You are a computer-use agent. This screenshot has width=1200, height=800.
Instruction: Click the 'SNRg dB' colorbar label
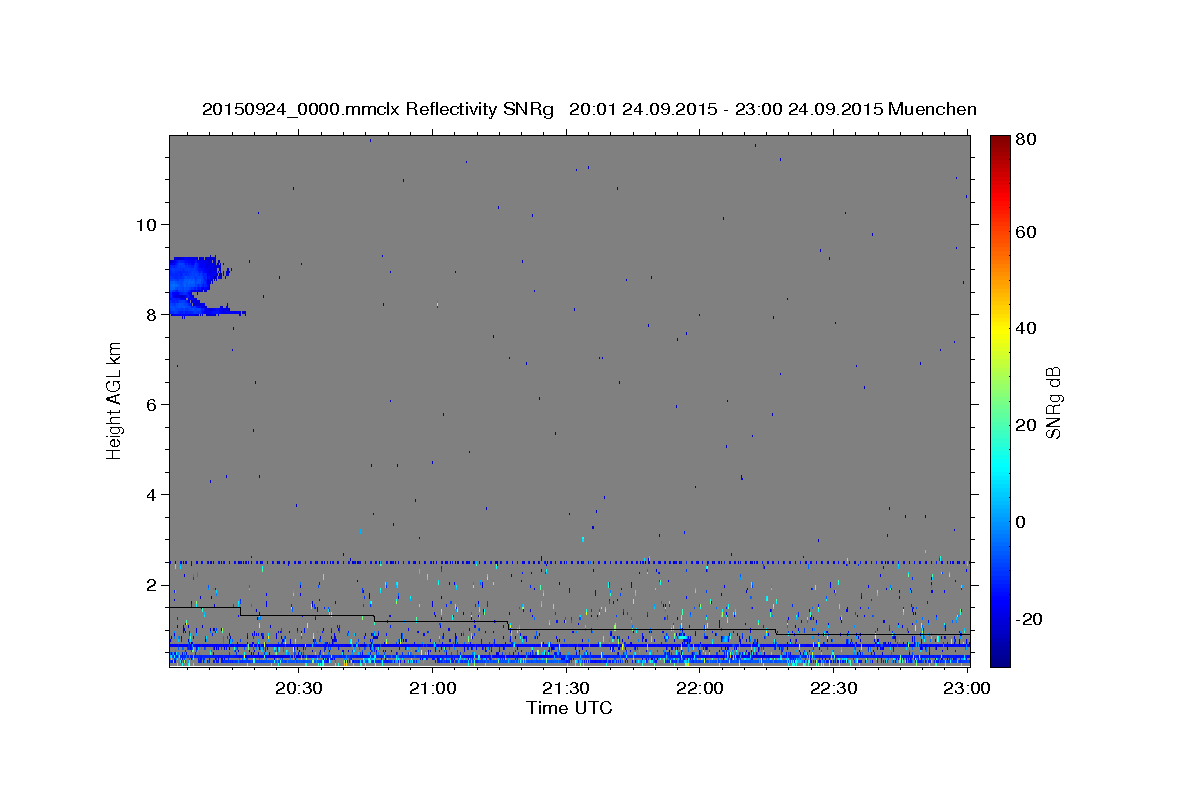coord(1053,402)
